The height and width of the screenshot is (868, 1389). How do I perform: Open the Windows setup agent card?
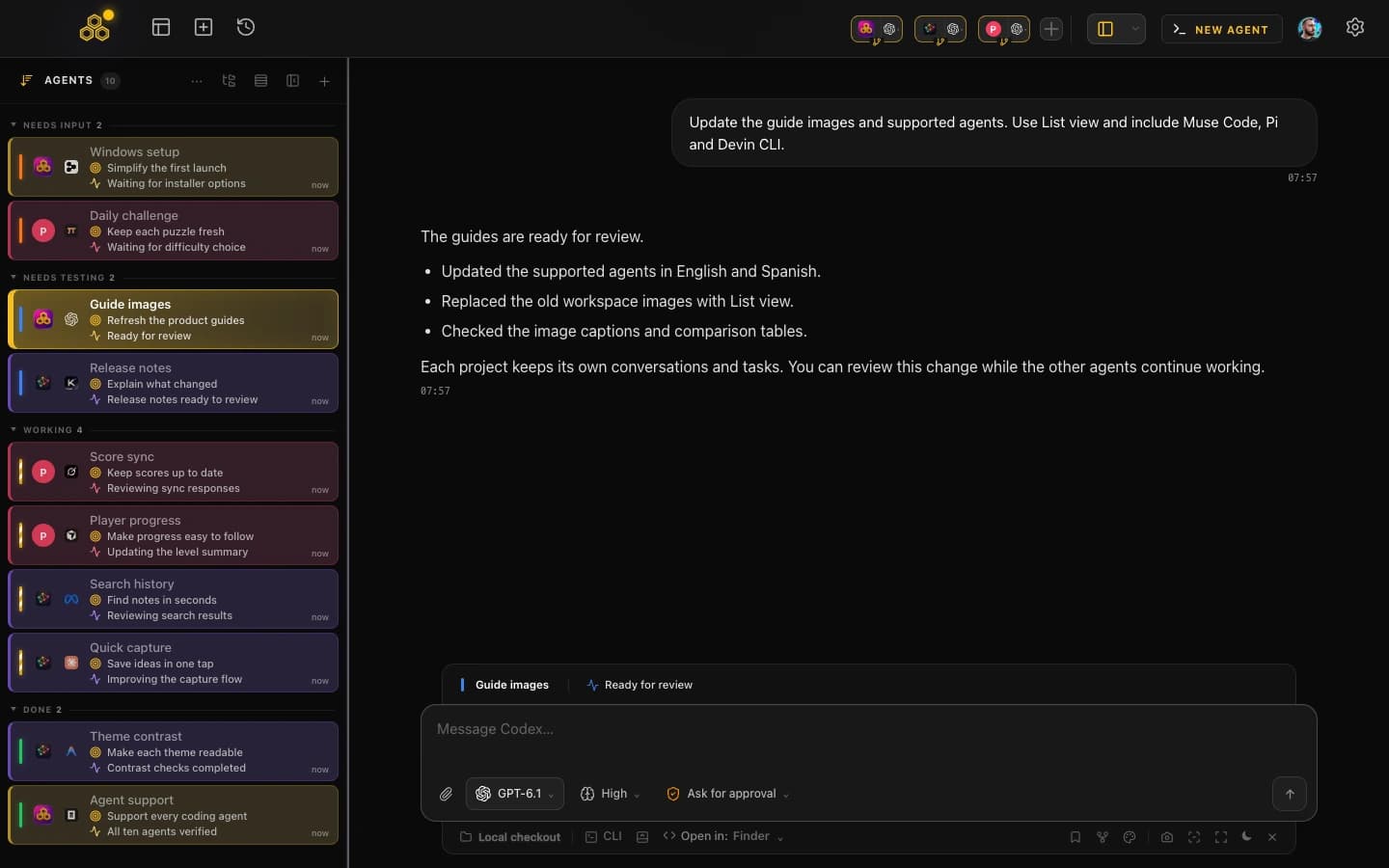coord(174,167)
